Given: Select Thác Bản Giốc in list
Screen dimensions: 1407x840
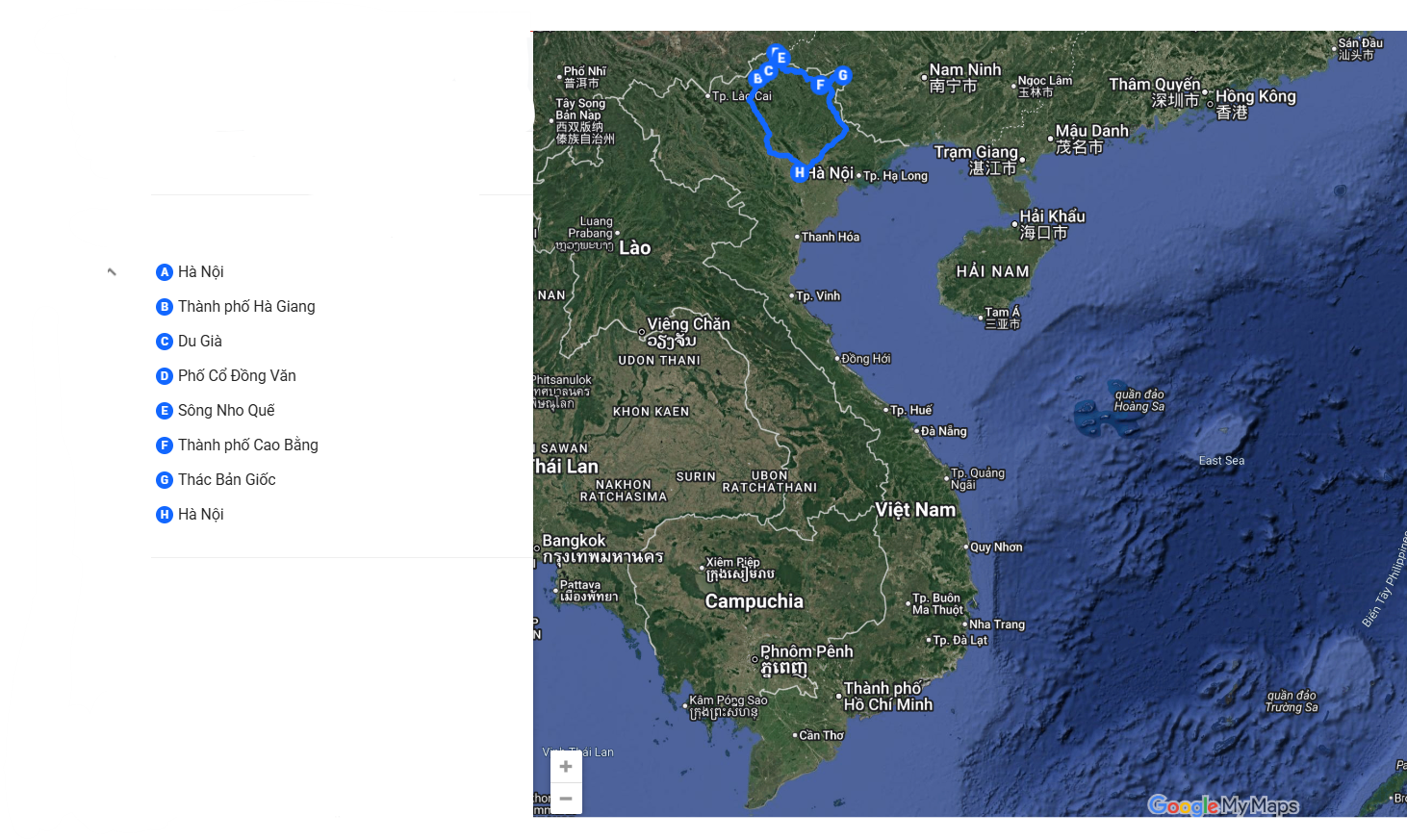Looking at the screenshot, I should [x=226, y=480].
